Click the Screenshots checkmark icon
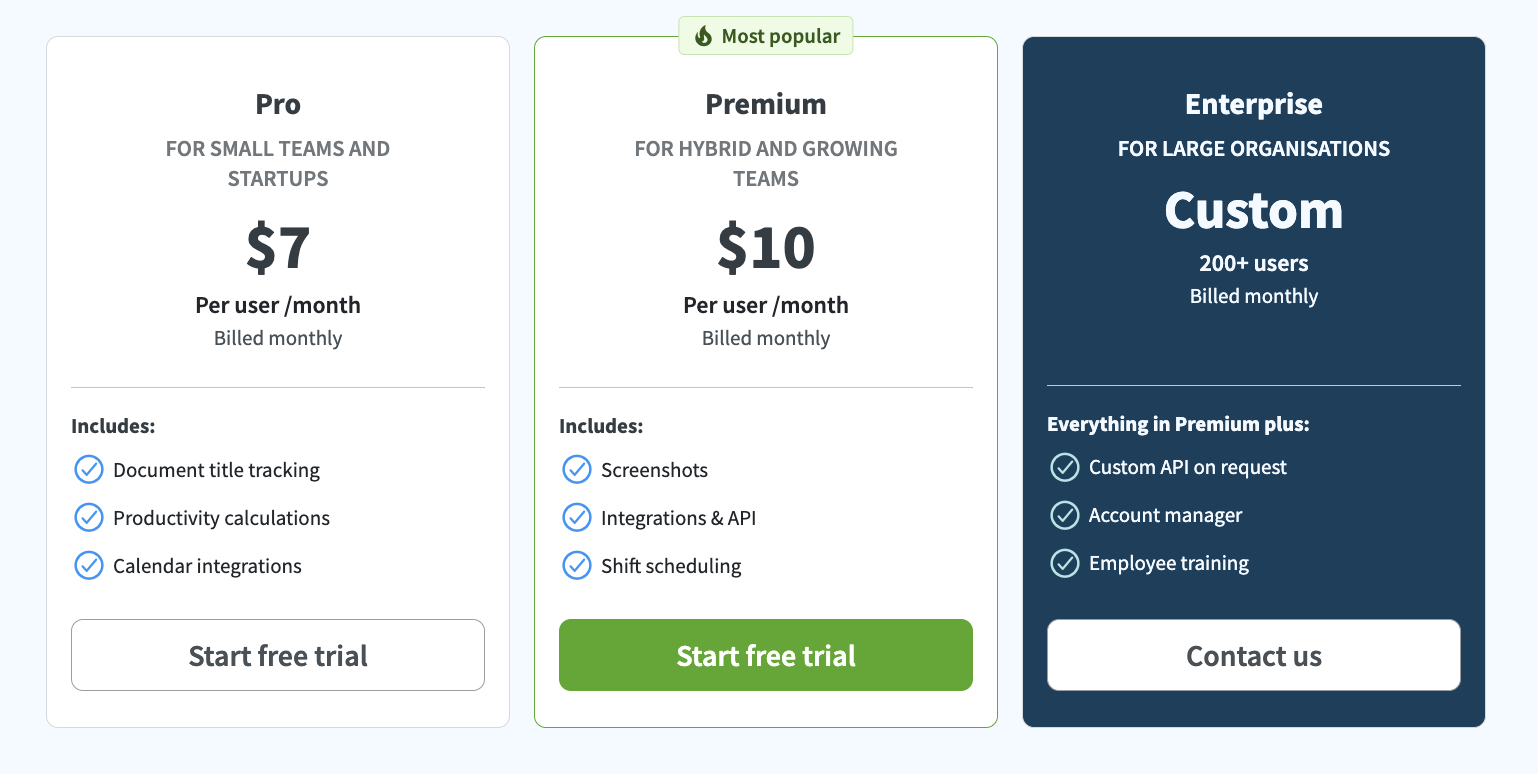Image resolution: width=1538 pixels, height=774 pixels. coord(577,469)
